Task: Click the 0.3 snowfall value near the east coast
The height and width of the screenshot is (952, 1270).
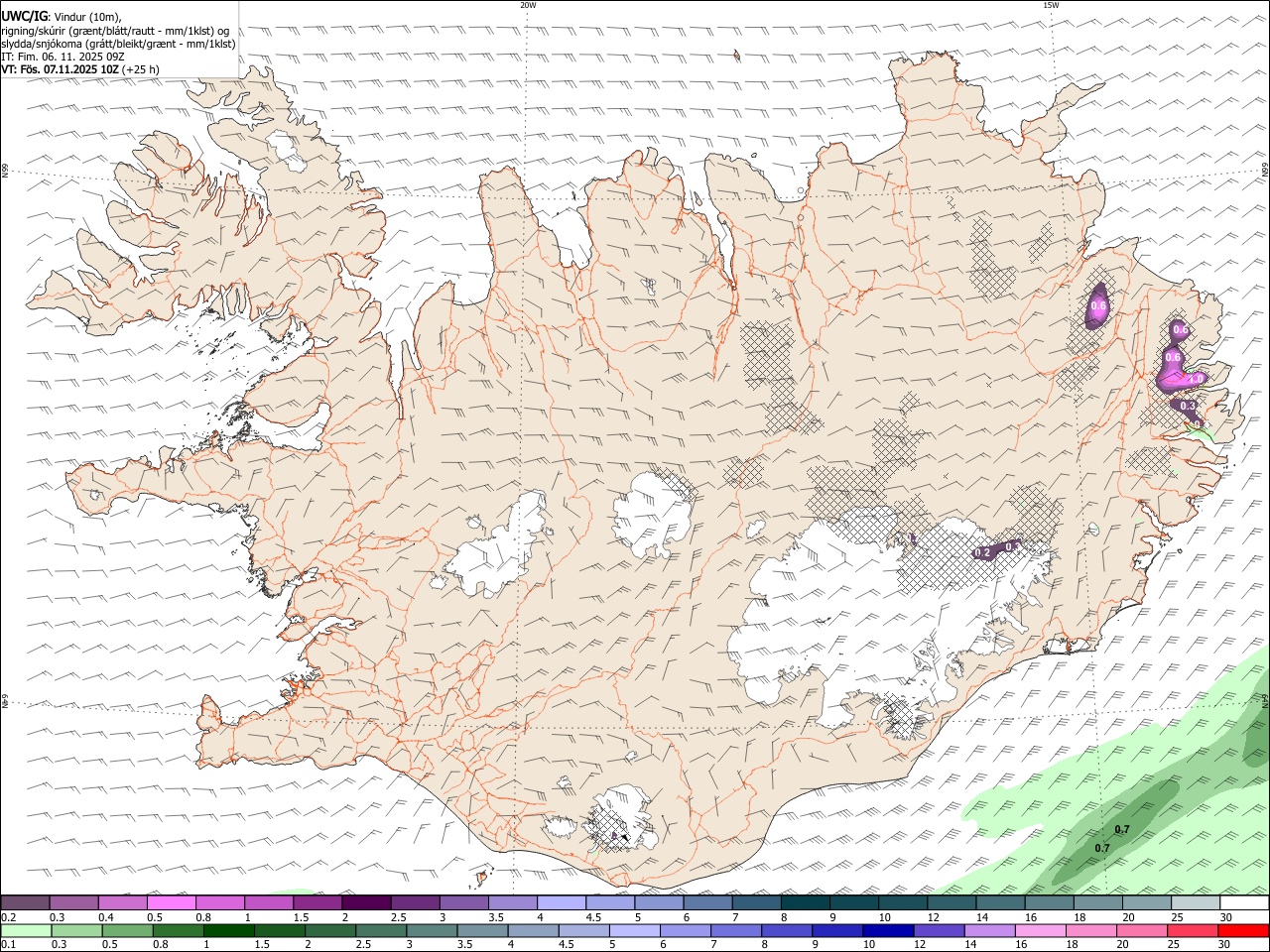Action: (x=1188, y=406)
